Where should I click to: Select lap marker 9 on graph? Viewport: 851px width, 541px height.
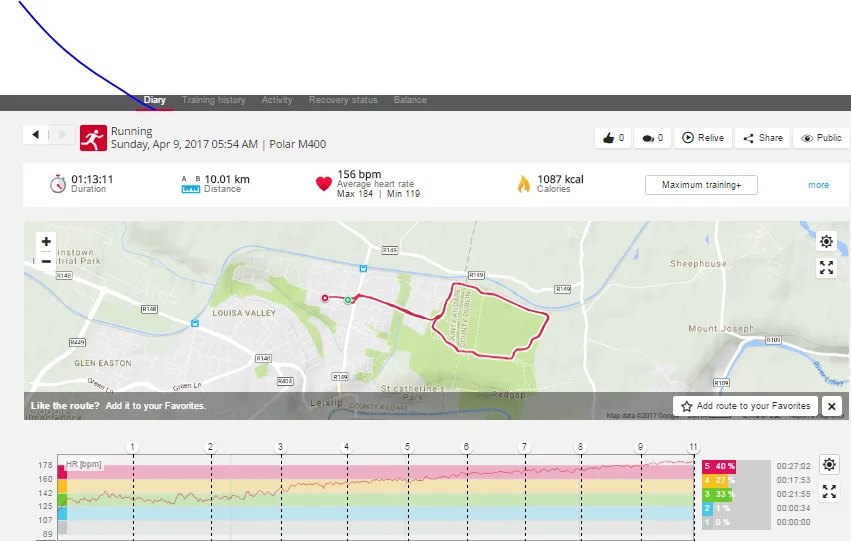[640, 447]
